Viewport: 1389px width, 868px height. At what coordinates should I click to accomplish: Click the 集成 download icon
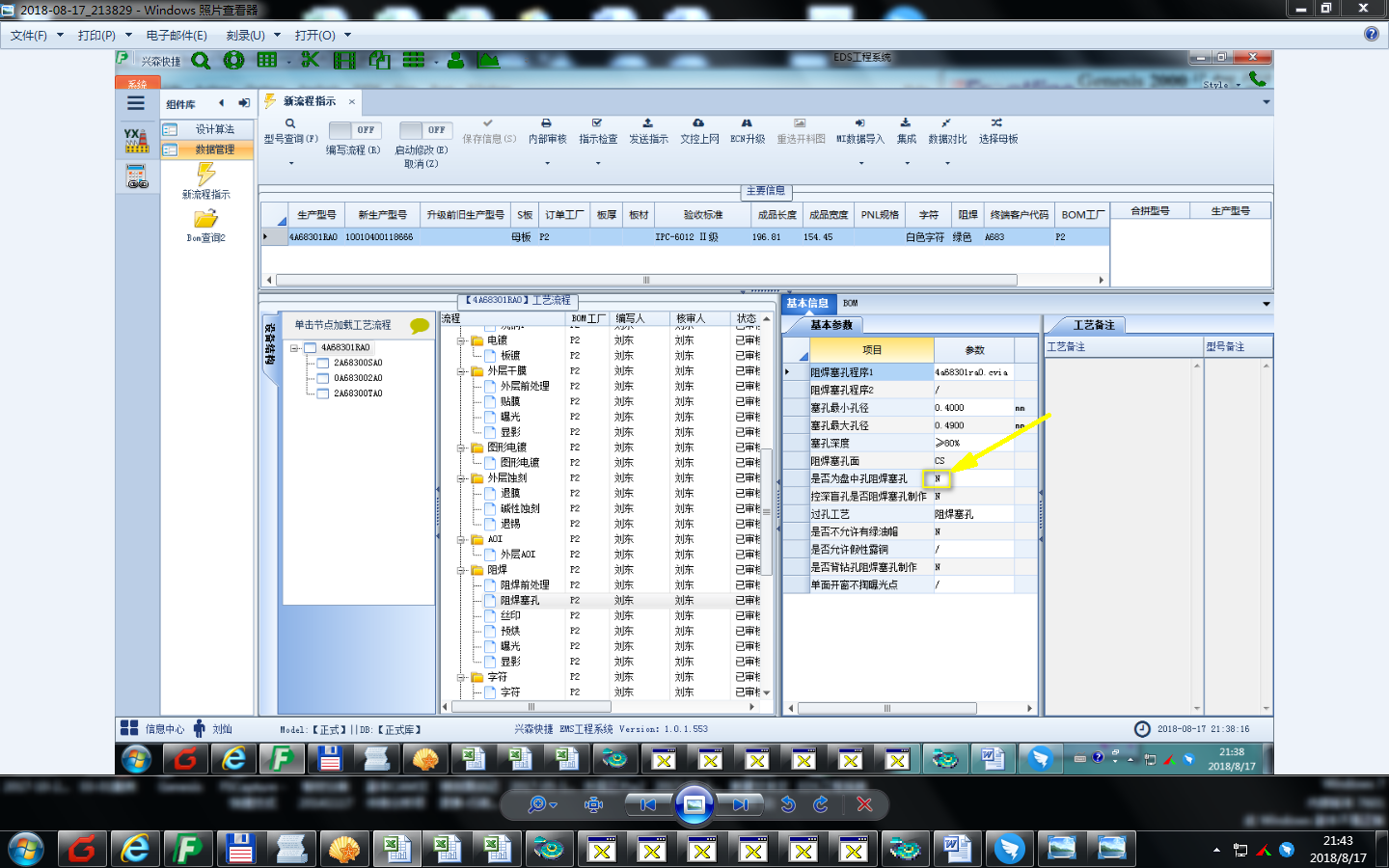[x=906, y=123]
